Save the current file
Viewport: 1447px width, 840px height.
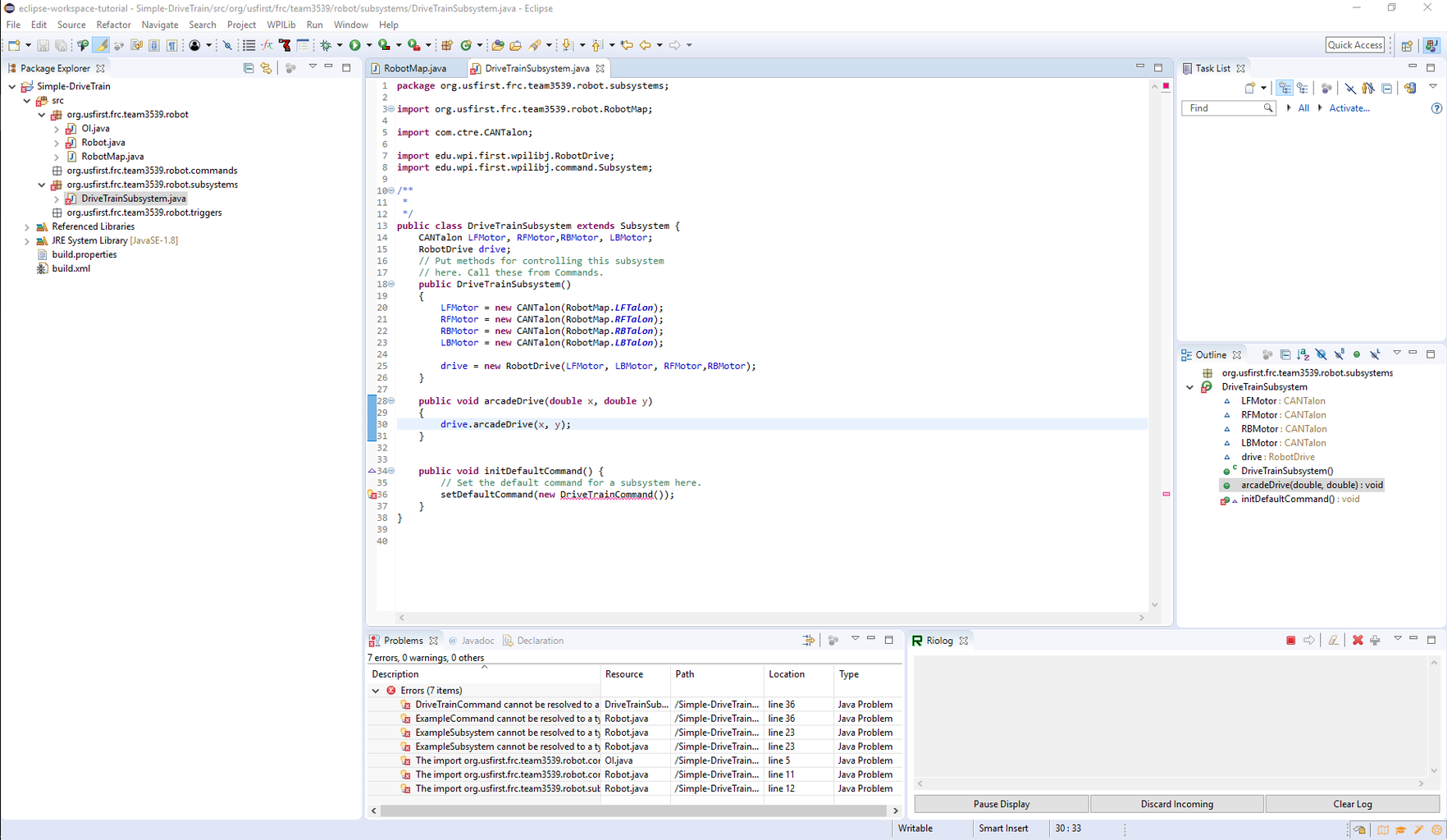click(x=43, y=45)
